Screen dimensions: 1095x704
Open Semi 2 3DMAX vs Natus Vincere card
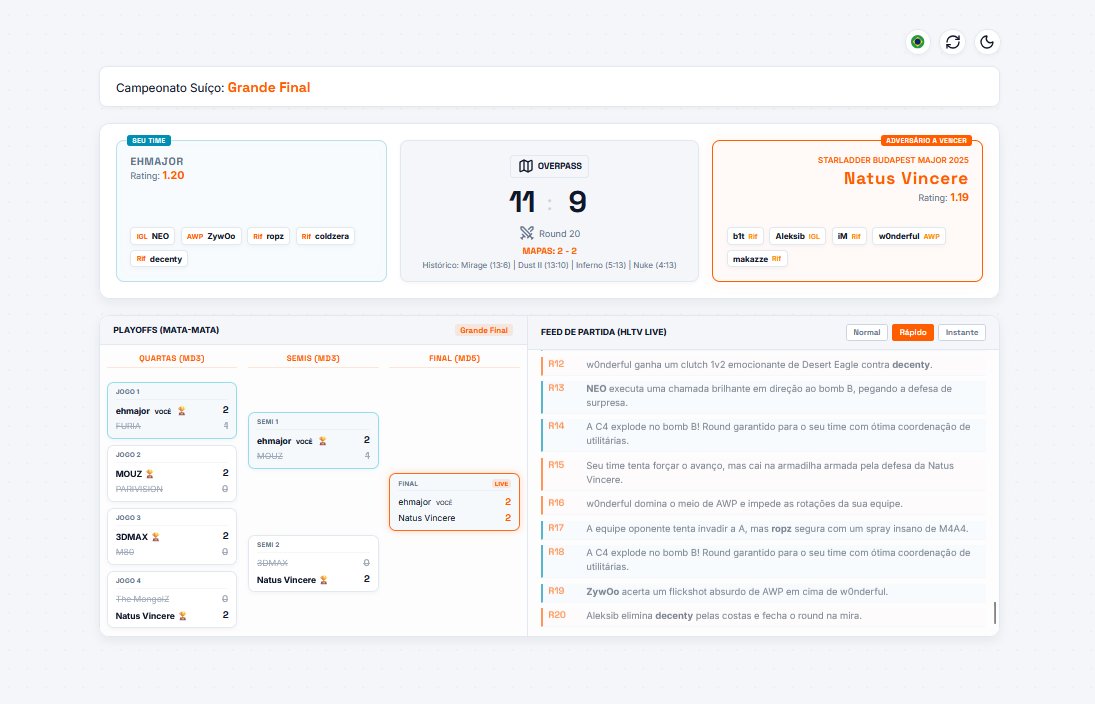tap(314, 564)
